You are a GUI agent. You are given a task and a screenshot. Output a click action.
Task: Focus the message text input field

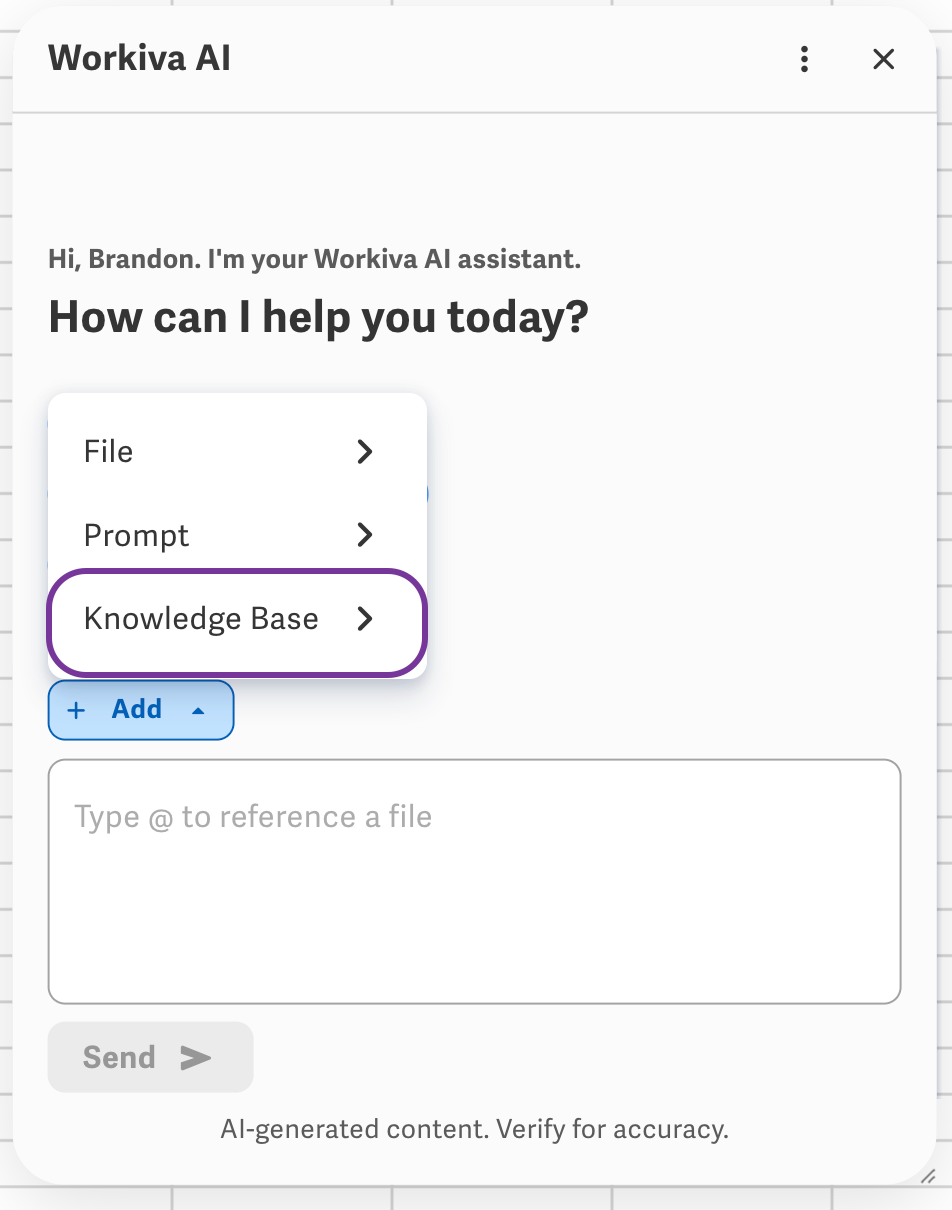pos(474,881)
